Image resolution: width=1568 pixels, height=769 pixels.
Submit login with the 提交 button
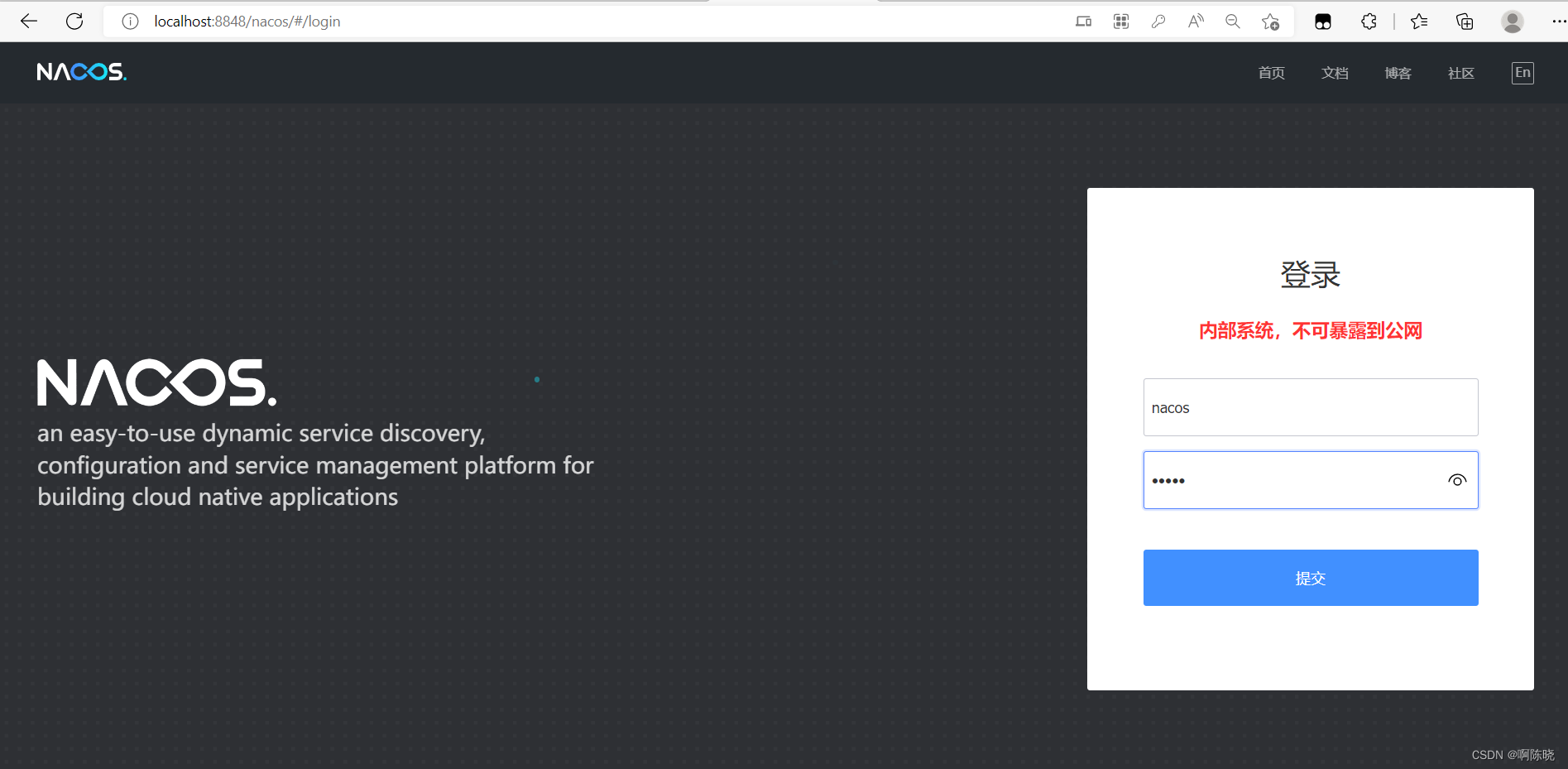[x=1311, y=578]
